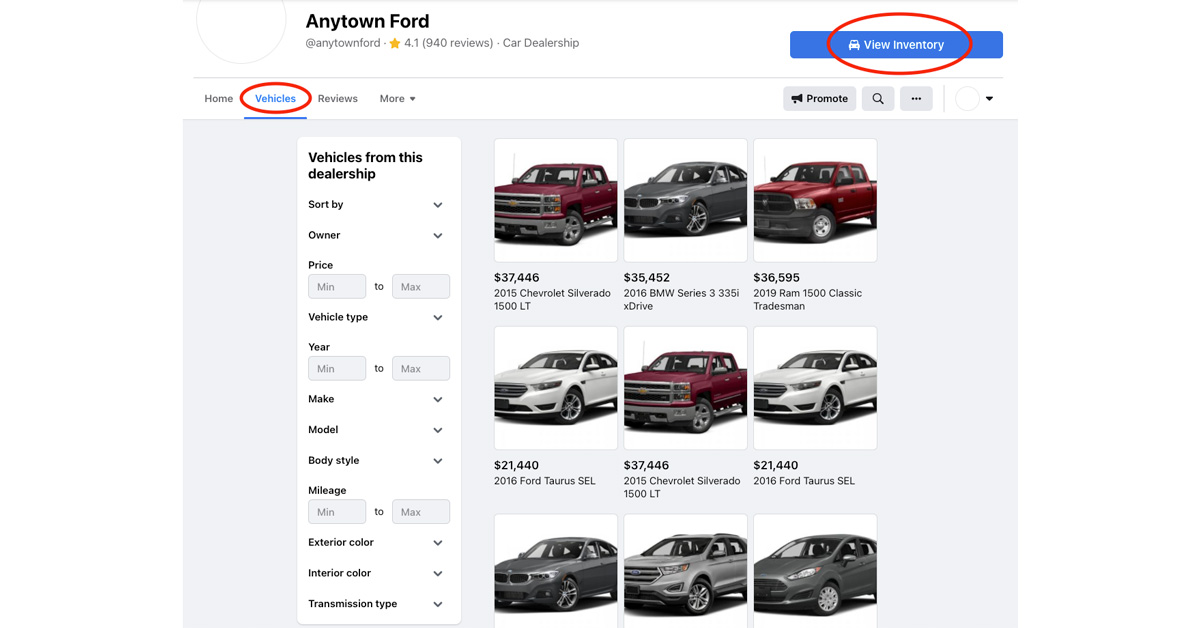Expand the Make filter

point(437,399)
